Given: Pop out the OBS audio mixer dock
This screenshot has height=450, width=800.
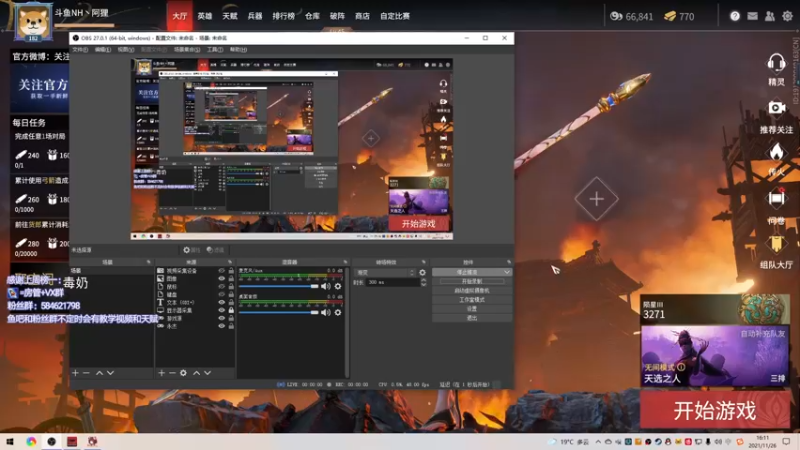Looking at the screenshot, I should pos(345,262).
